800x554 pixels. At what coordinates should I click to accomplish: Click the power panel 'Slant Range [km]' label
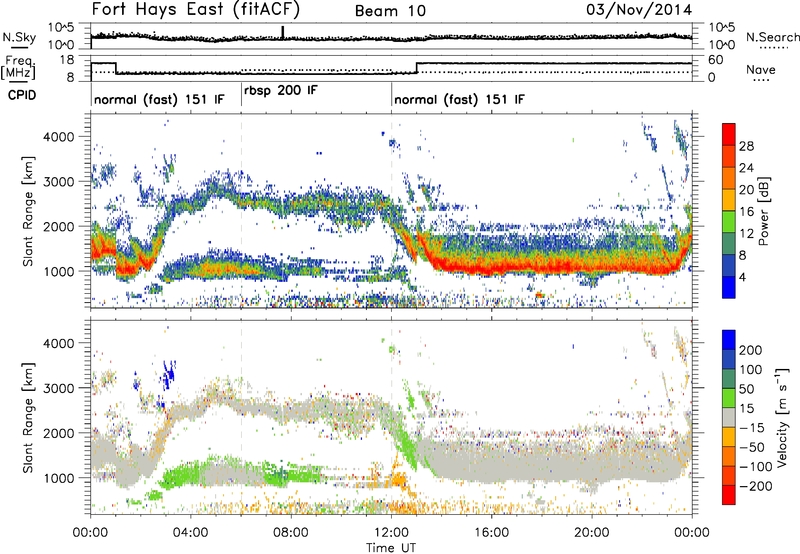point(28,211)
